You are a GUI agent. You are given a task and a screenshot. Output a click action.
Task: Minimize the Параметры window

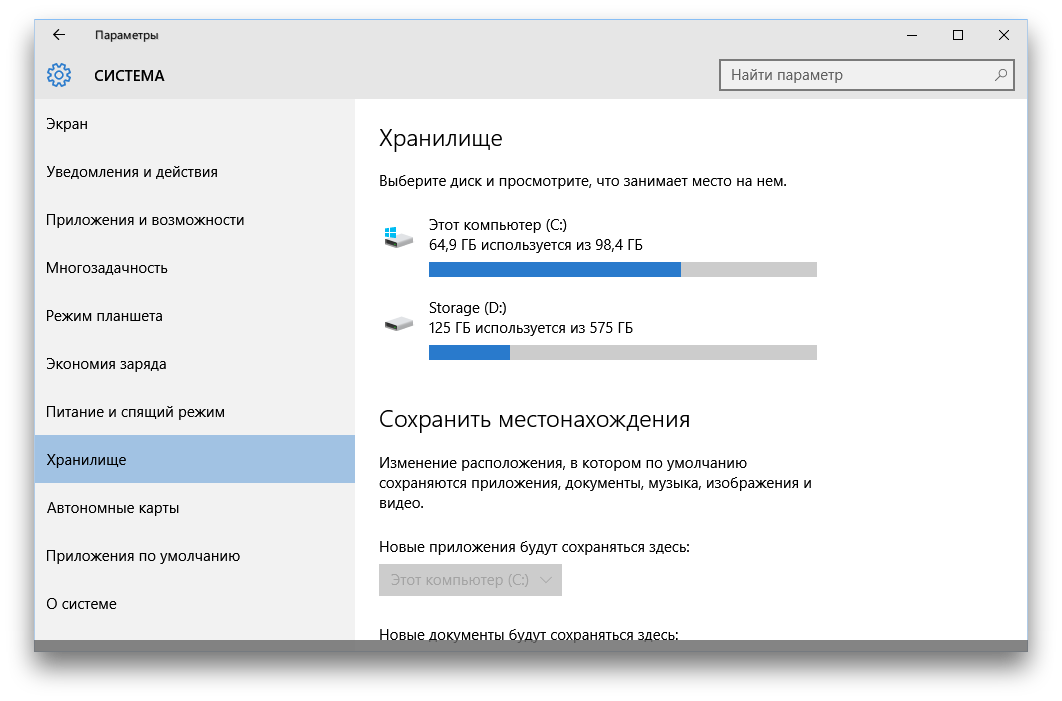(912, 35)
